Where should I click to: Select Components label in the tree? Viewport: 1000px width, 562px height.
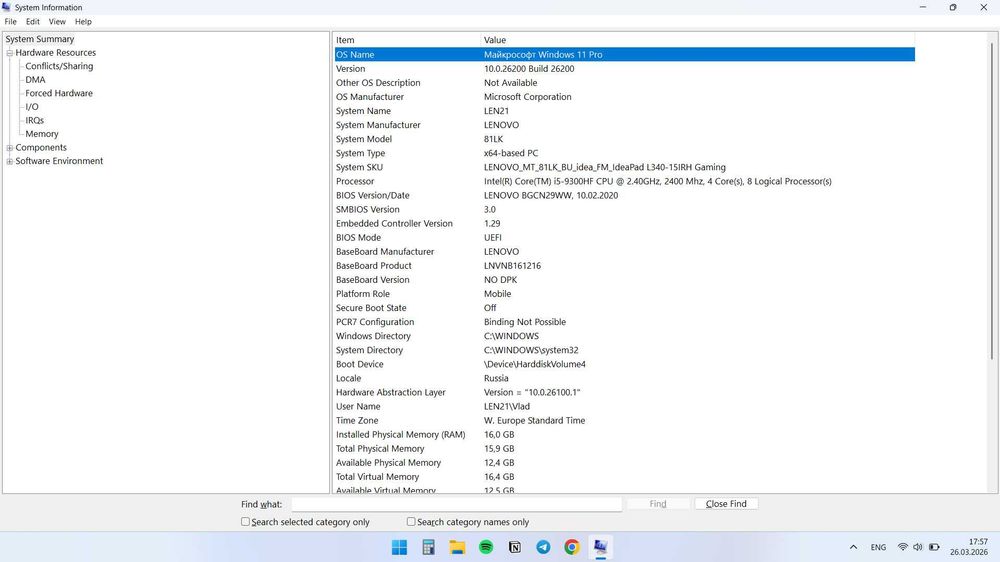[x=41, y=148]
